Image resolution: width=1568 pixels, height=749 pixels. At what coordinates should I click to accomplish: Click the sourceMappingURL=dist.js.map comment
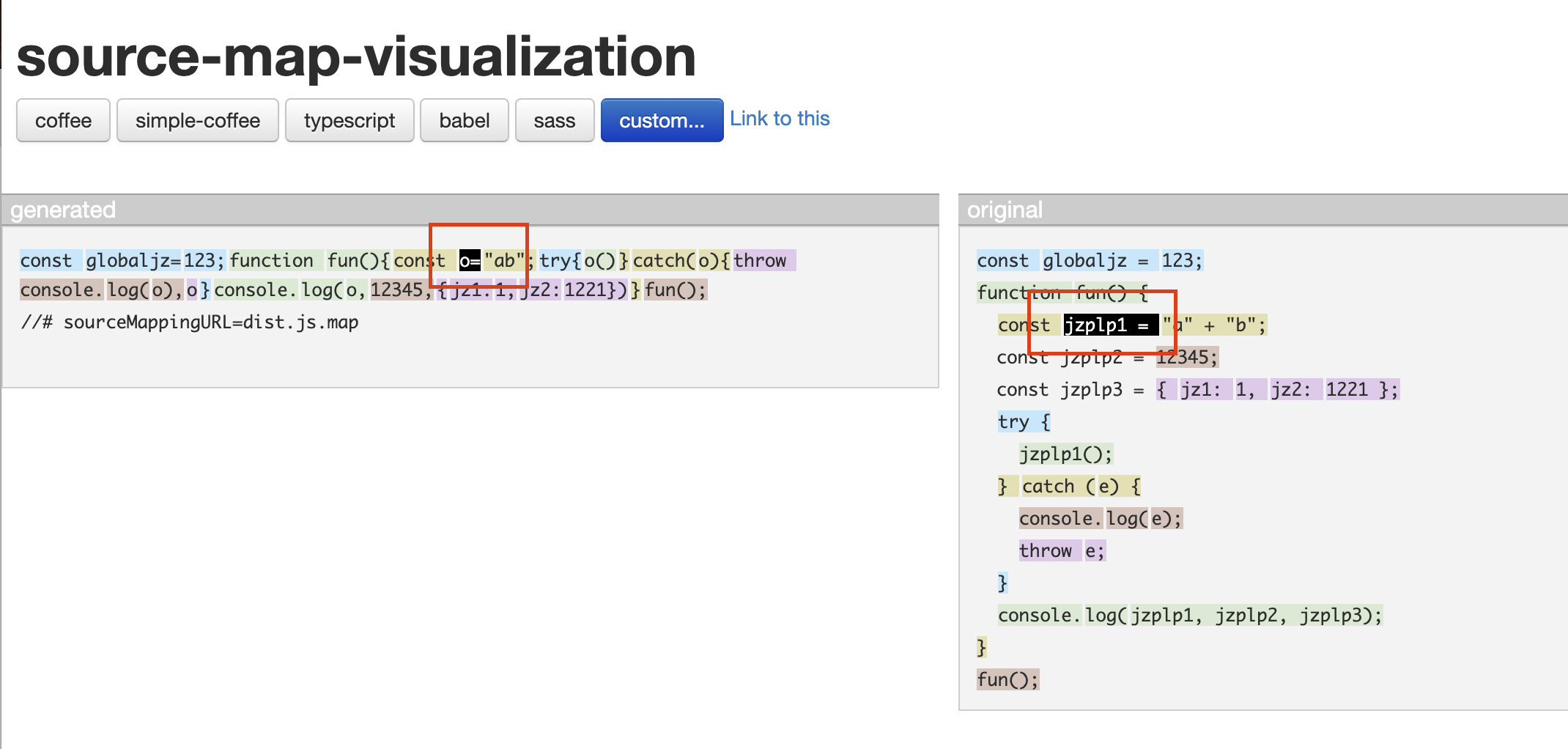(x=189, y=322)
